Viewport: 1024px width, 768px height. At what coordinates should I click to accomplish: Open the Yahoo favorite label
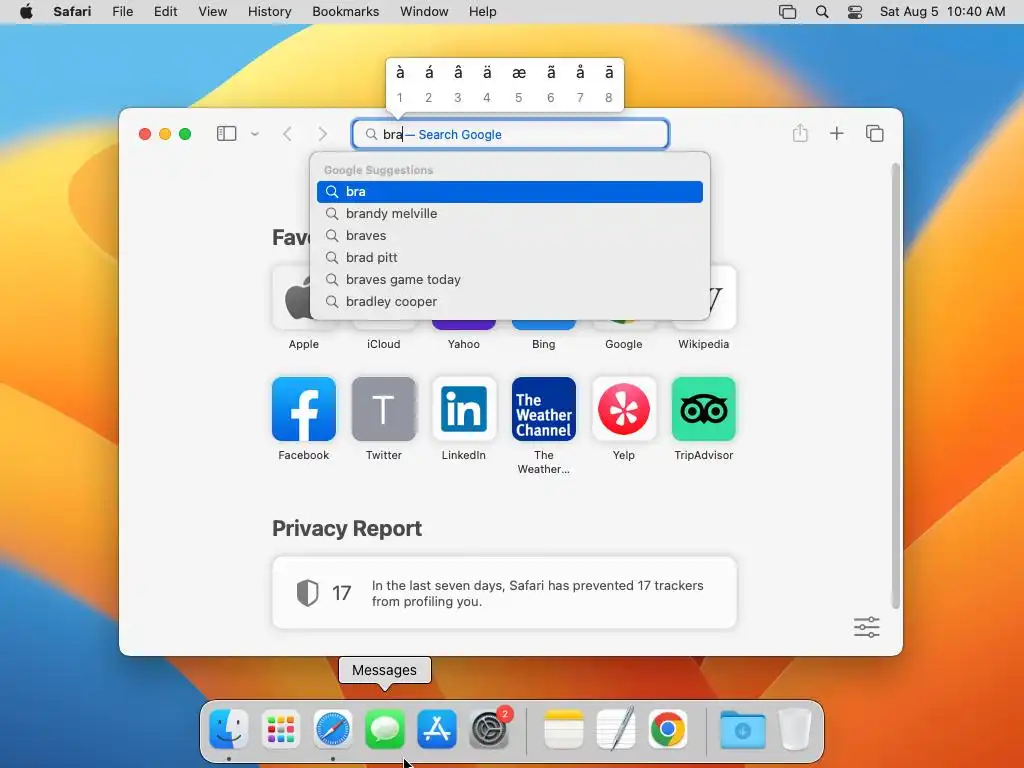(x=464, y=344)
